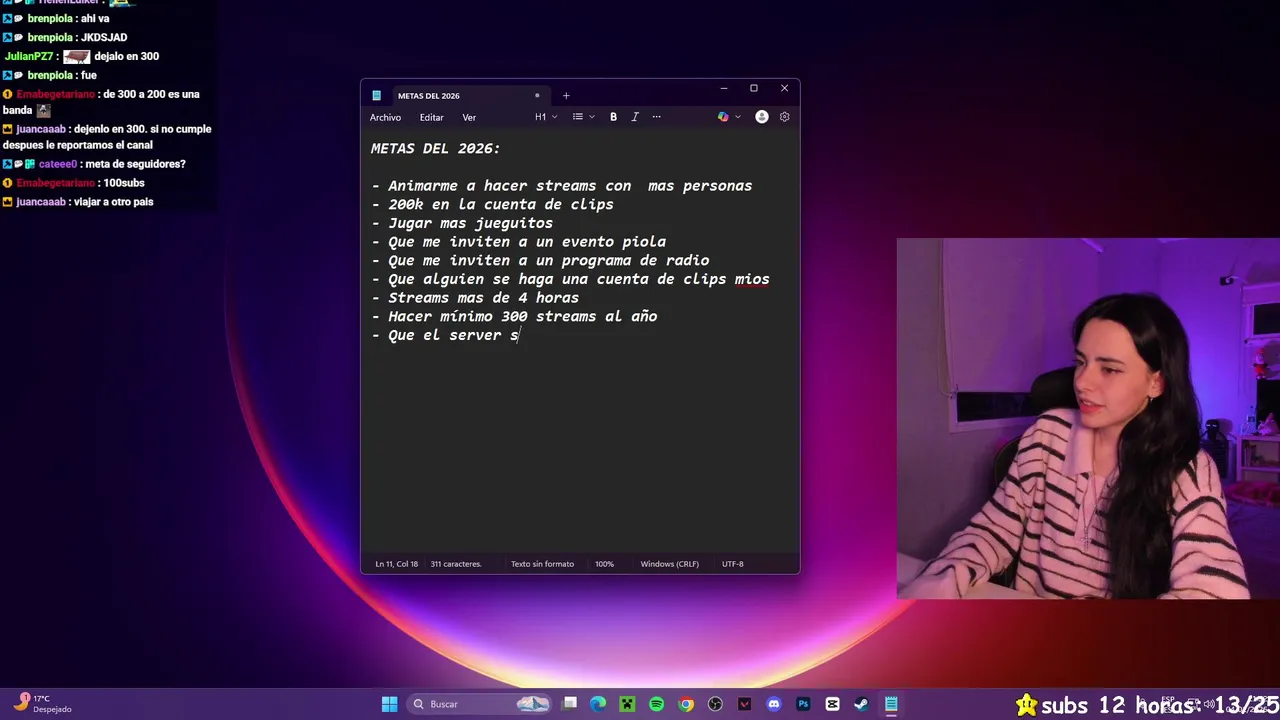Click juancaaab's message 'viajar a otro pais'
1280x720 pixels.
click(x=114, y=202)
